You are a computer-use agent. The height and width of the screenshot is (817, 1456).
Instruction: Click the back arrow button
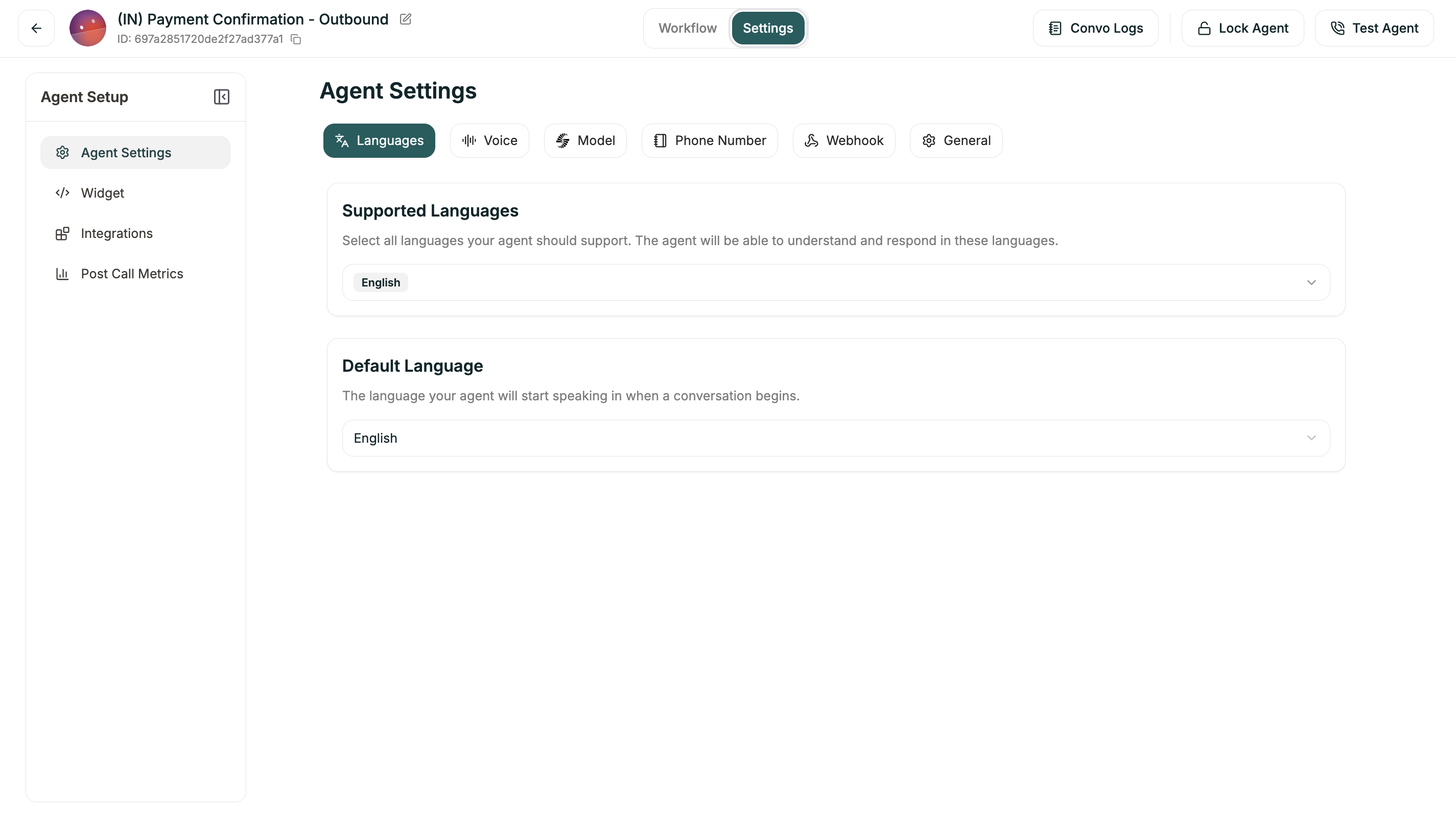click(36, 28)
